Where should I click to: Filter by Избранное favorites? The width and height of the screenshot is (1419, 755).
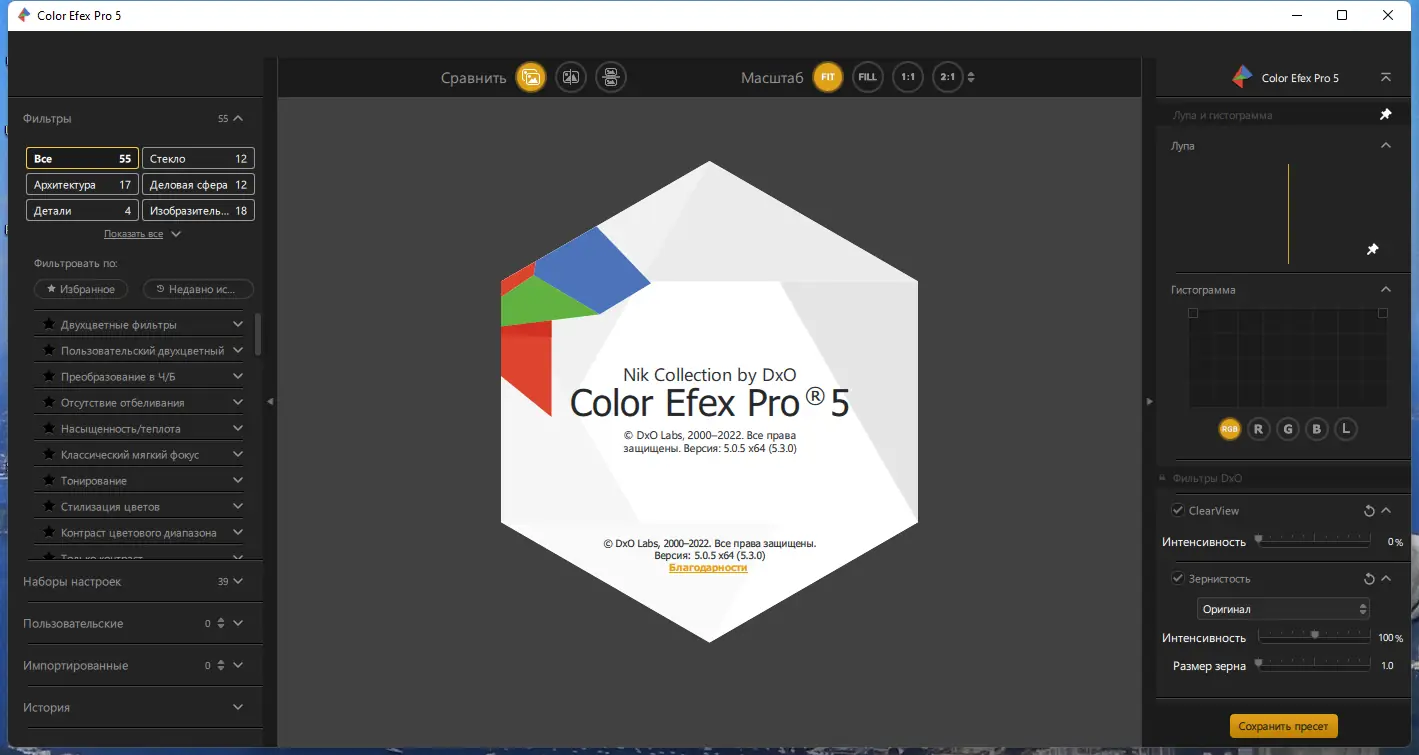(x=81, y=289)
